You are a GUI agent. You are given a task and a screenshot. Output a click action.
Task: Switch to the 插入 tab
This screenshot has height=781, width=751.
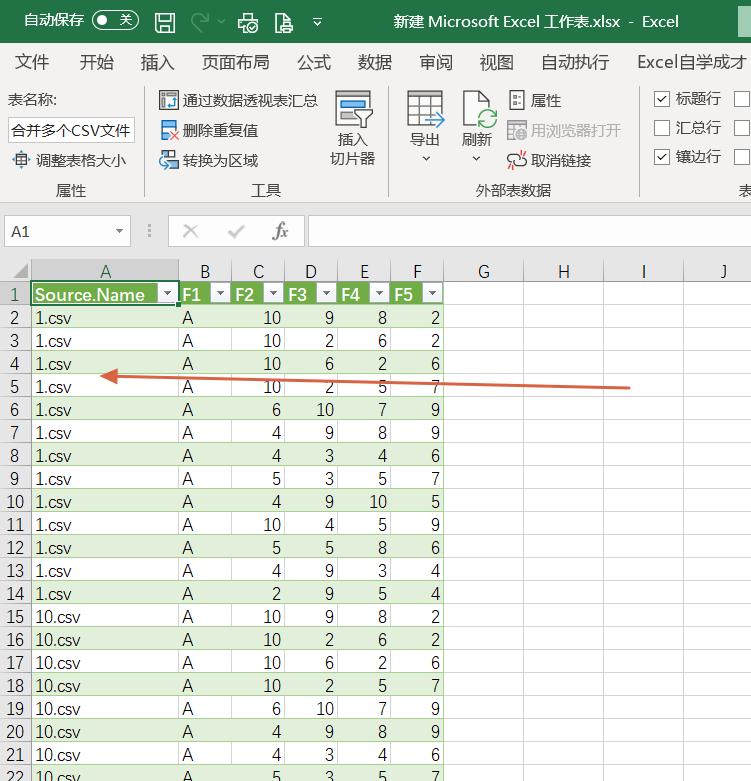tap(157, 62)
